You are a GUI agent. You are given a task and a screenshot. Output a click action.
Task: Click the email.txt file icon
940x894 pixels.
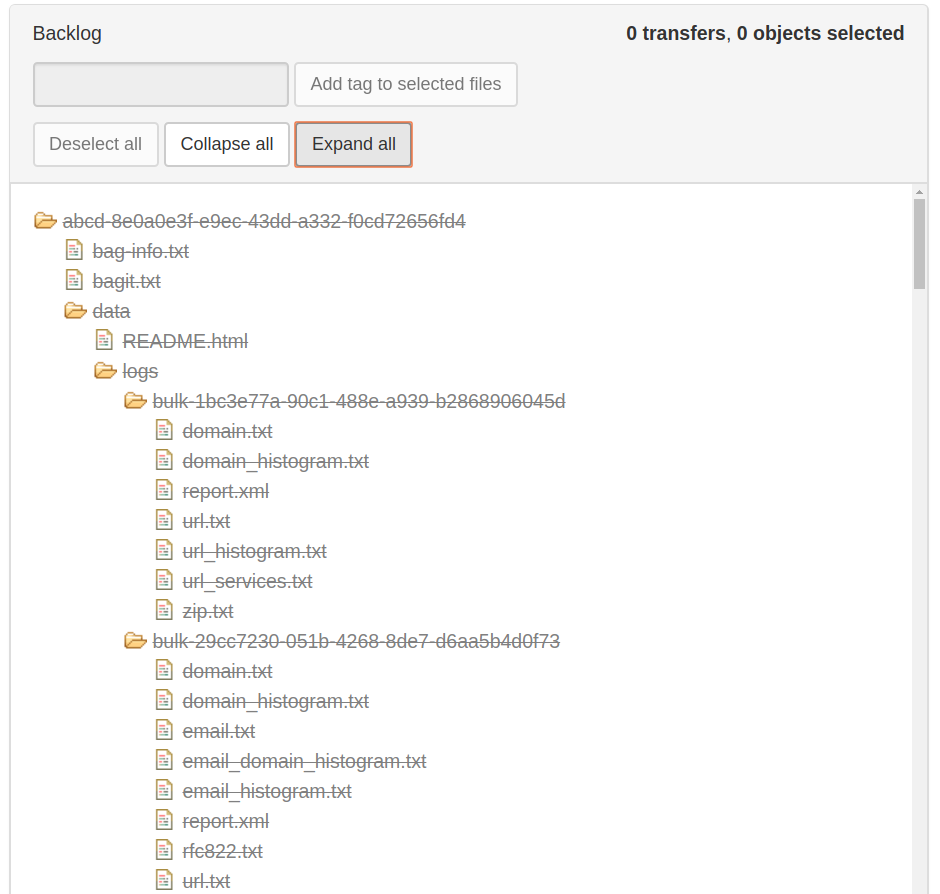[164, 731]
